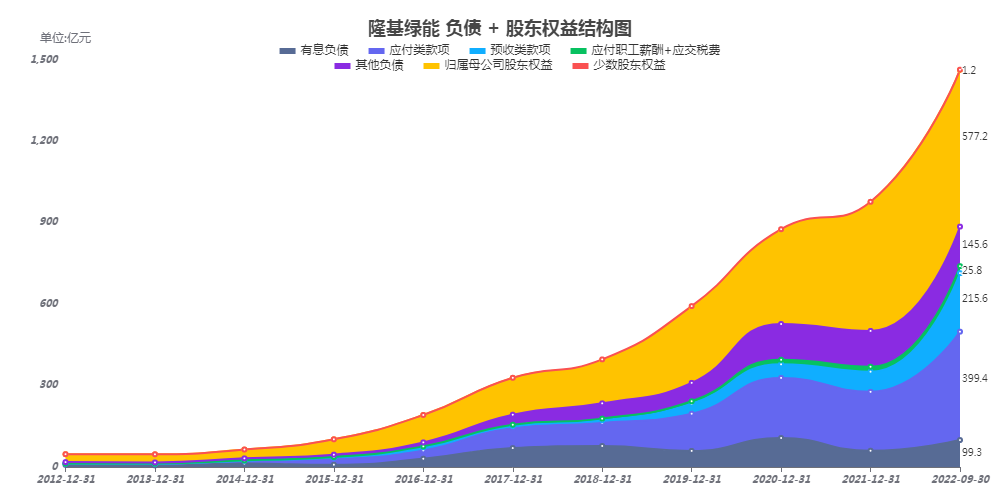Click the unit label 单位:亿元

click(x=66, y=38)
